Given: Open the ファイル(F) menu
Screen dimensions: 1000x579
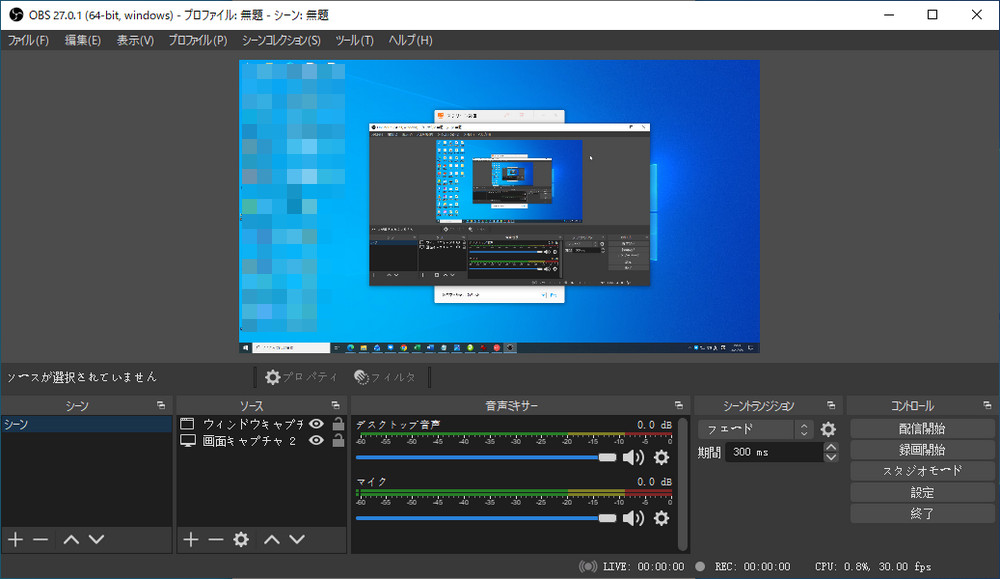Looking at the screenshot, I should tap(28, 40).
